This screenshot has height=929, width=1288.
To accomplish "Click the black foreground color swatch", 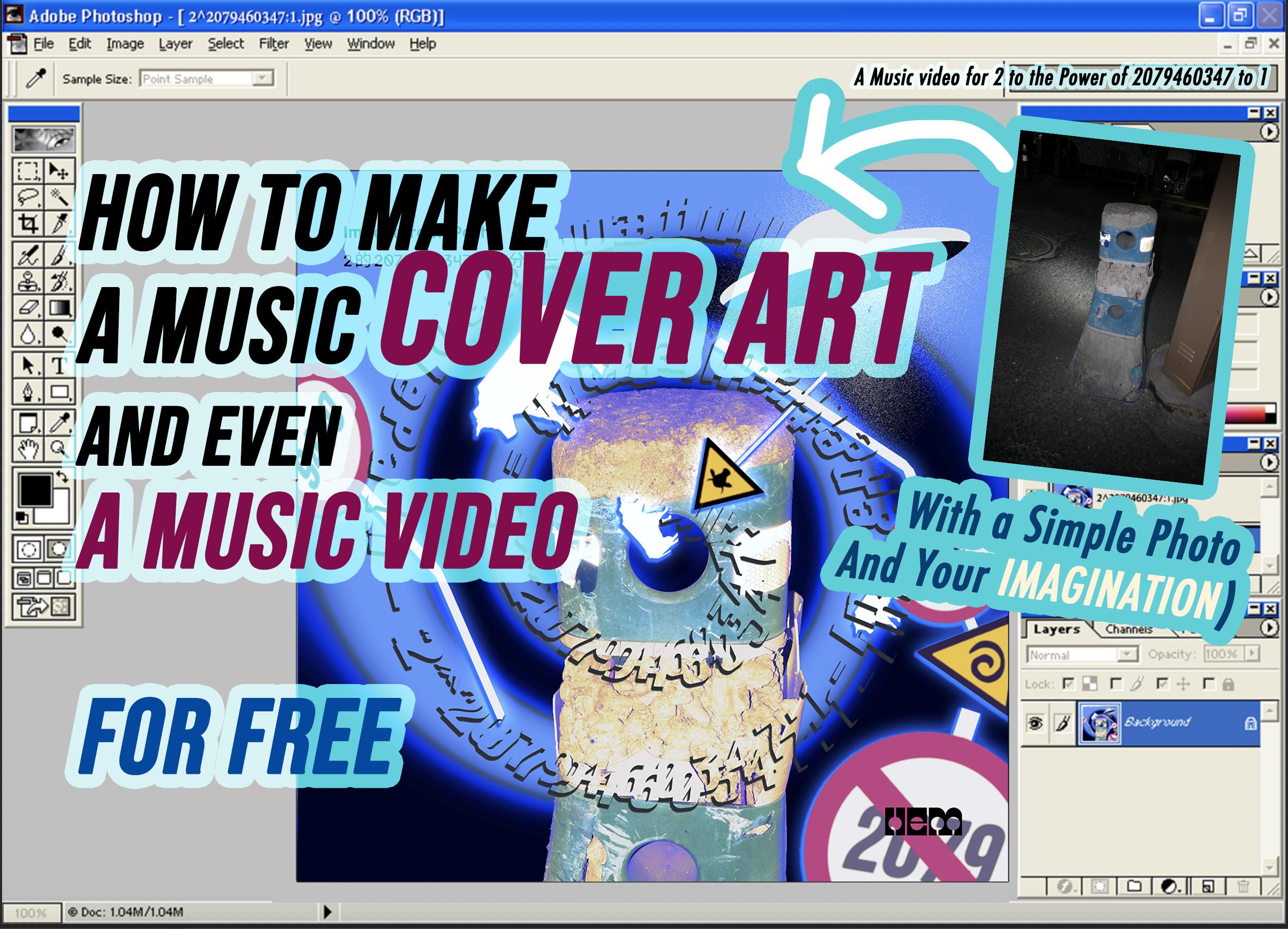I will click(35, 490).
